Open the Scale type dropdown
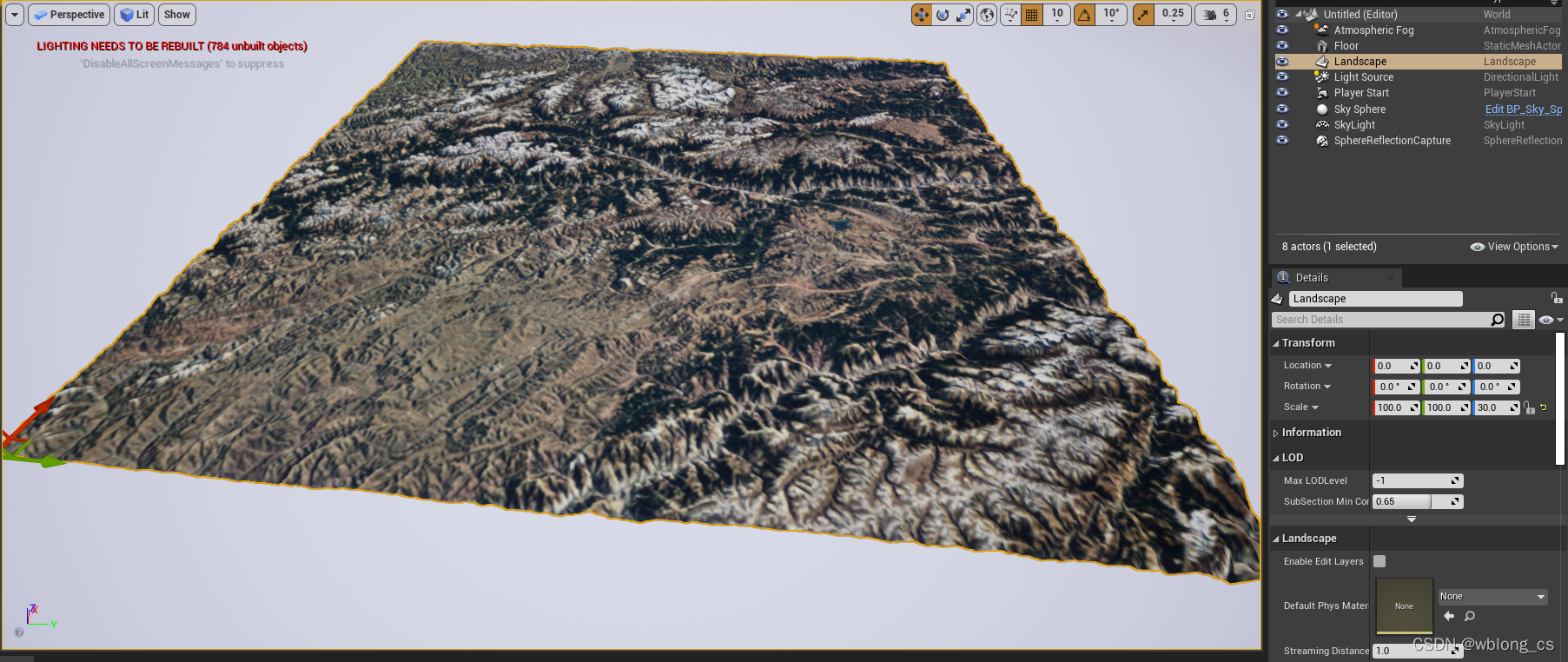Screen dimensions: 1568x662 tap(1300, 407)
